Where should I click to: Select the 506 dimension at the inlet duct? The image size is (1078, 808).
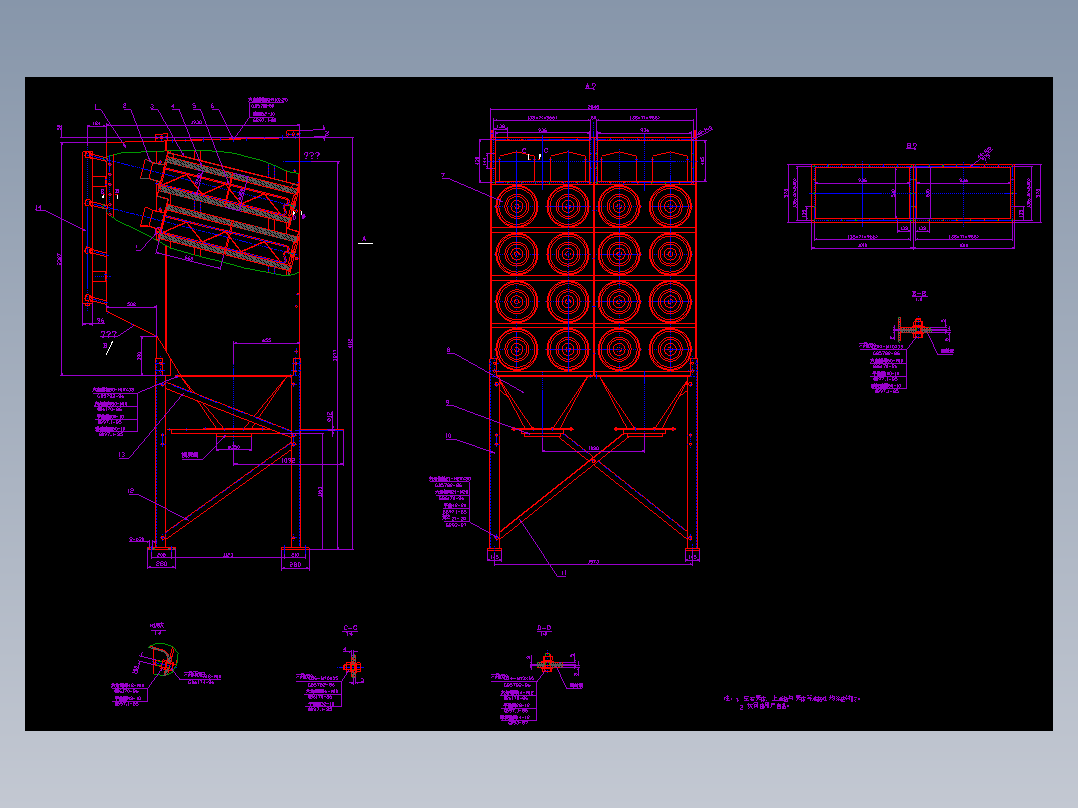coord(131,304)
